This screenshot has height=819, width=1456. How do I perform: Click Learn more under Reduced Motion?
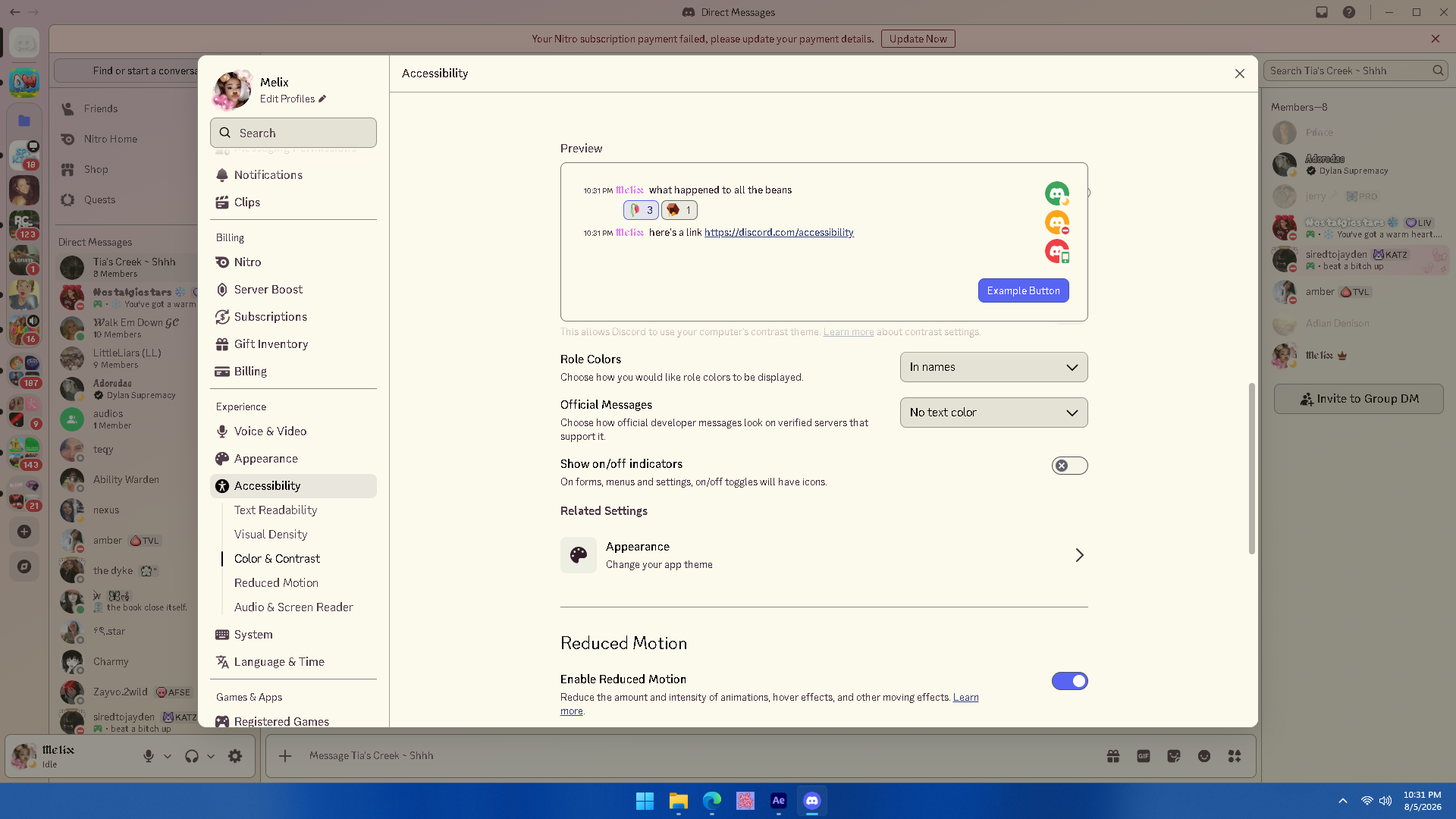(965, 698)
